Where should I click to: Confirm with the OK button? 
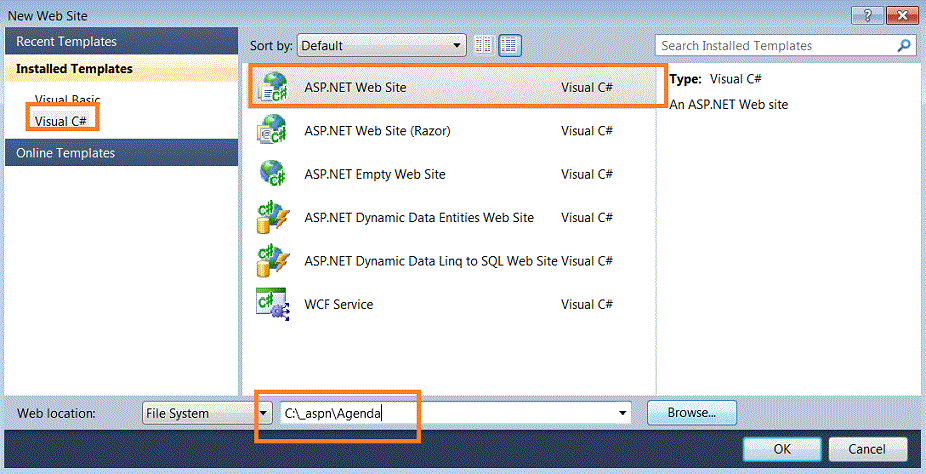coord(782,449)
